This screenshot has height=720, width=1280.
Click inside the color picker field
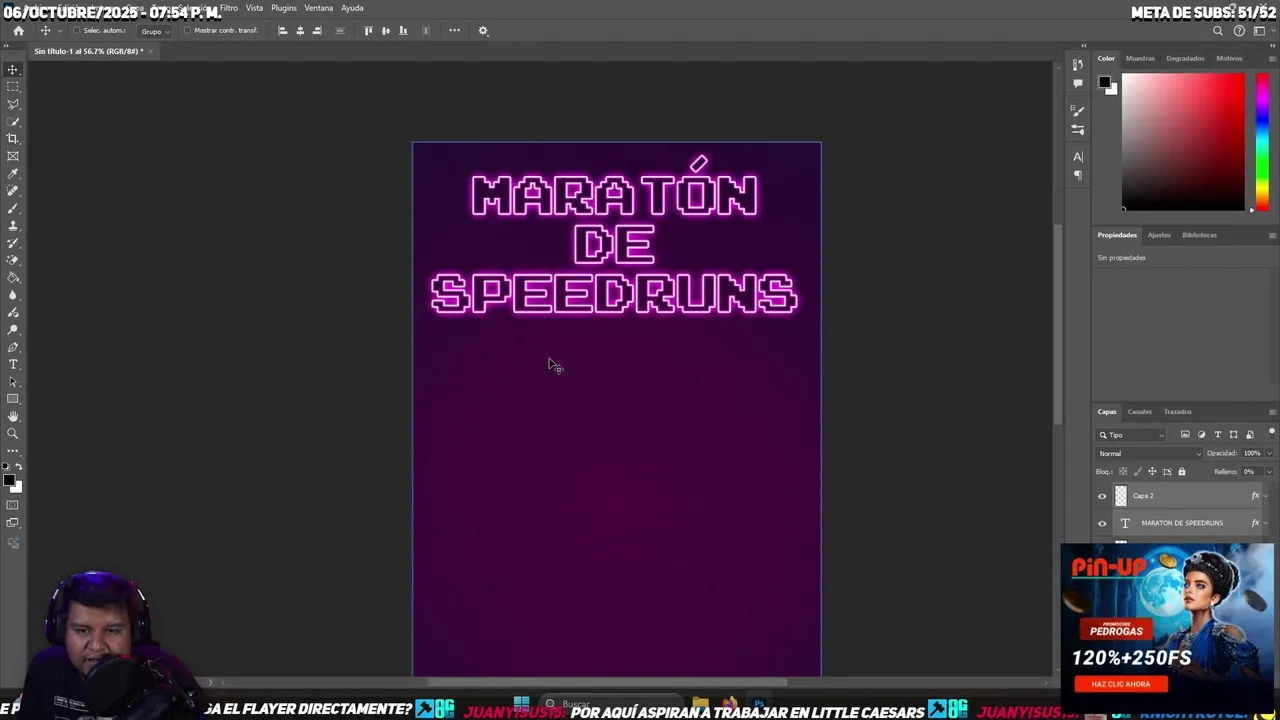click(1183, 142)
